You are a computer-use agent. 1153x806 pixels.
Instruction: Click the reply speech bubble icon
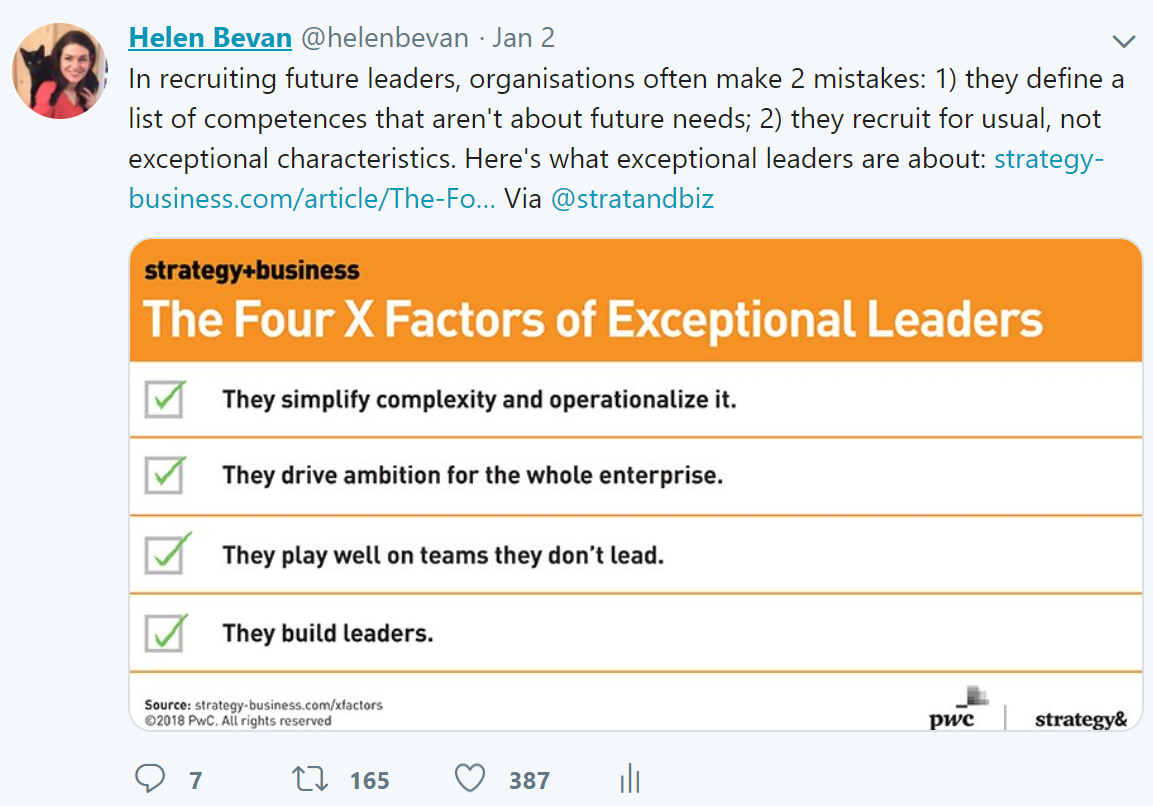pyautogui.click(x=149, y=779)
